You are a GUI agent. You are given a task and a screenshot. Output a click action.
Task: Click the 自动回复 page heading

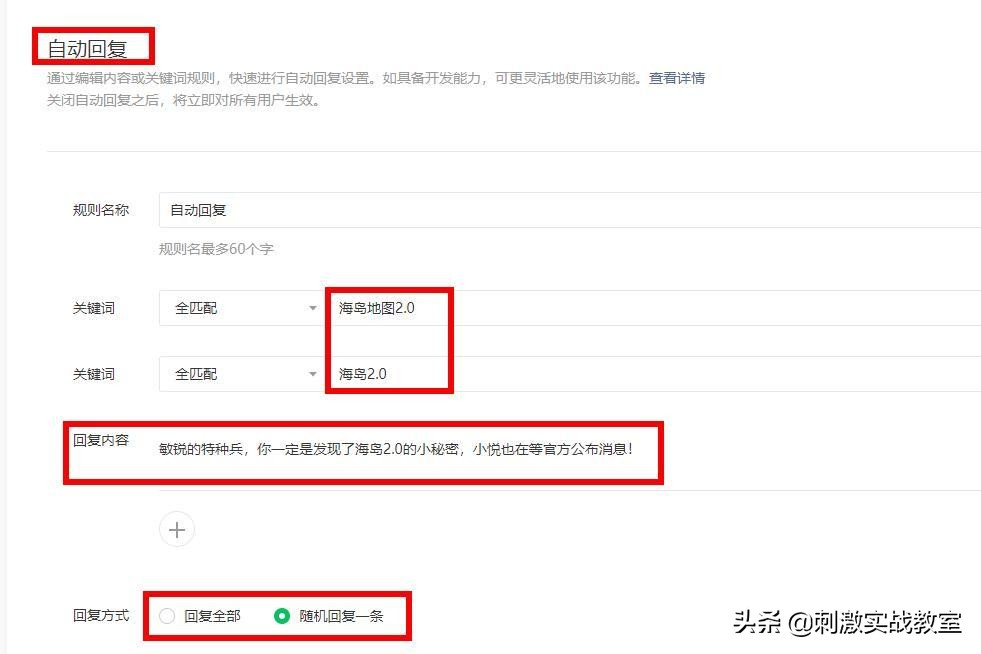pos(88,49)
